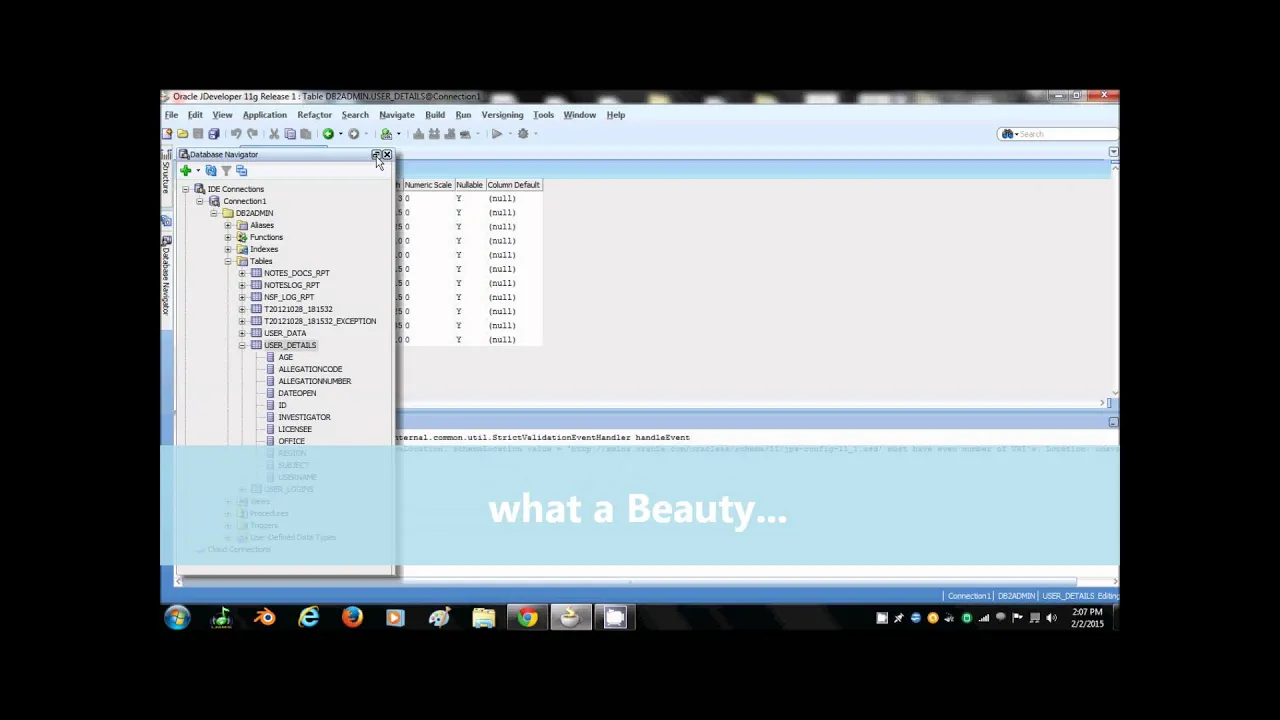The image size is (1280, 720).
Task: Close the Database Navigator panel
Action: (387, 155)
